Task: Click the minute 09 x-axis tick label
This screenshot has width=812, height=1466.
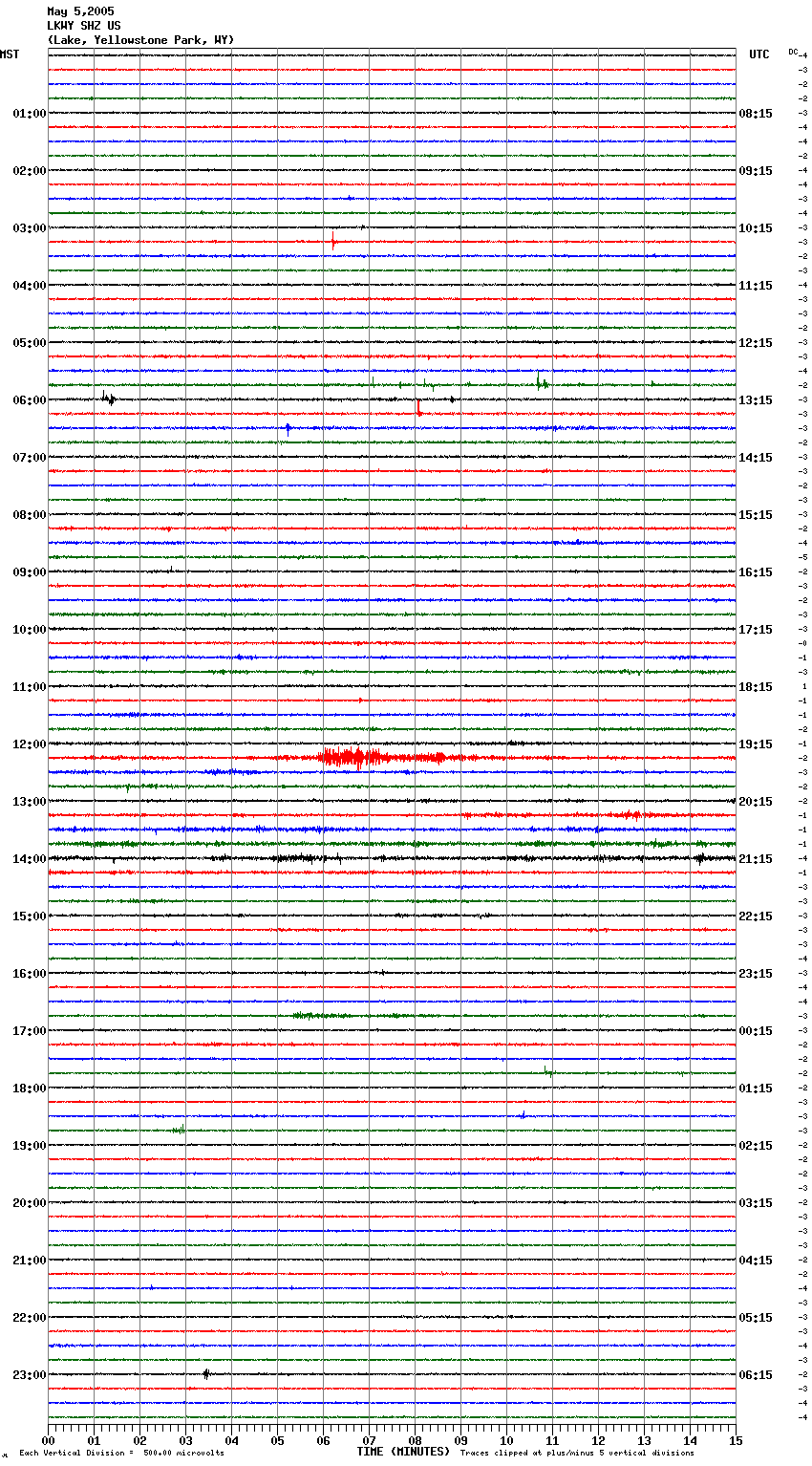Action: click(x=460, y=1440)
